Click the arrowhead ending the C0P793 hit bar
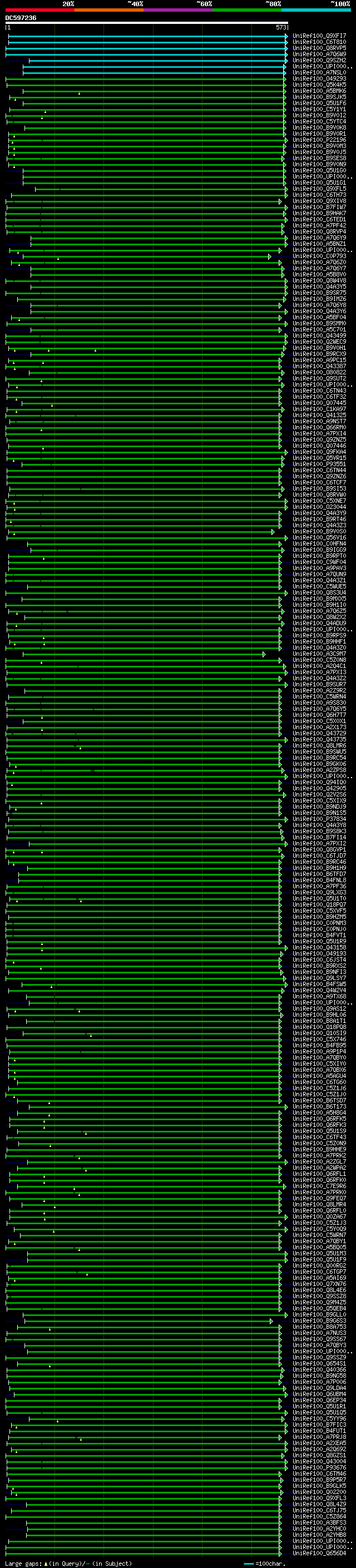Image resolution: width=356 pixels, height=1568 pixels. (x=270, y=256)
